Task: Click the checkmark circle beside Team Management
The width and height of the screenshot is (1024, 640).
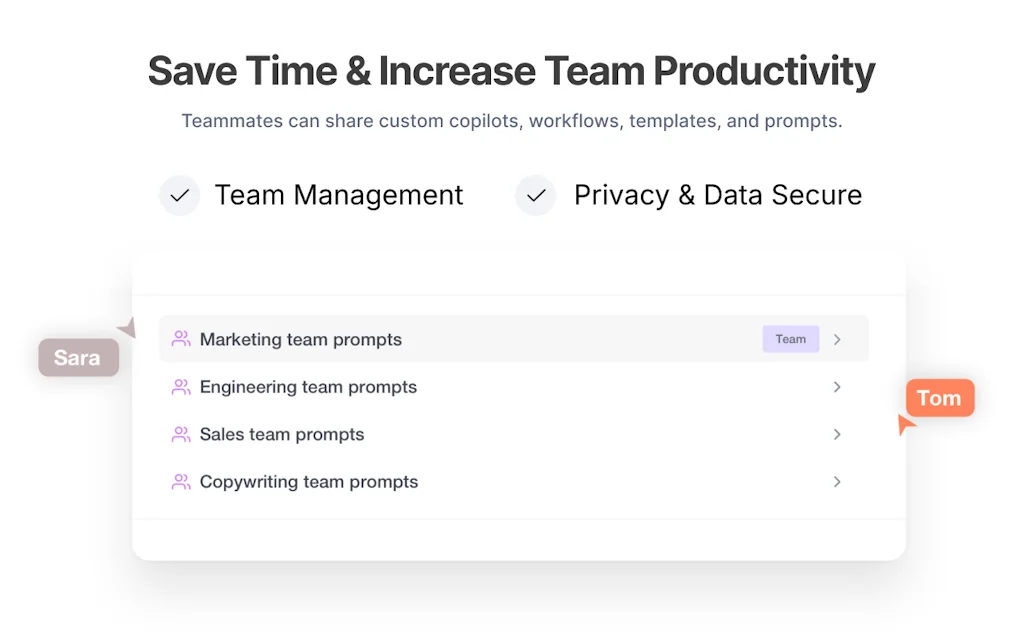Action: (x=180, y=195)
